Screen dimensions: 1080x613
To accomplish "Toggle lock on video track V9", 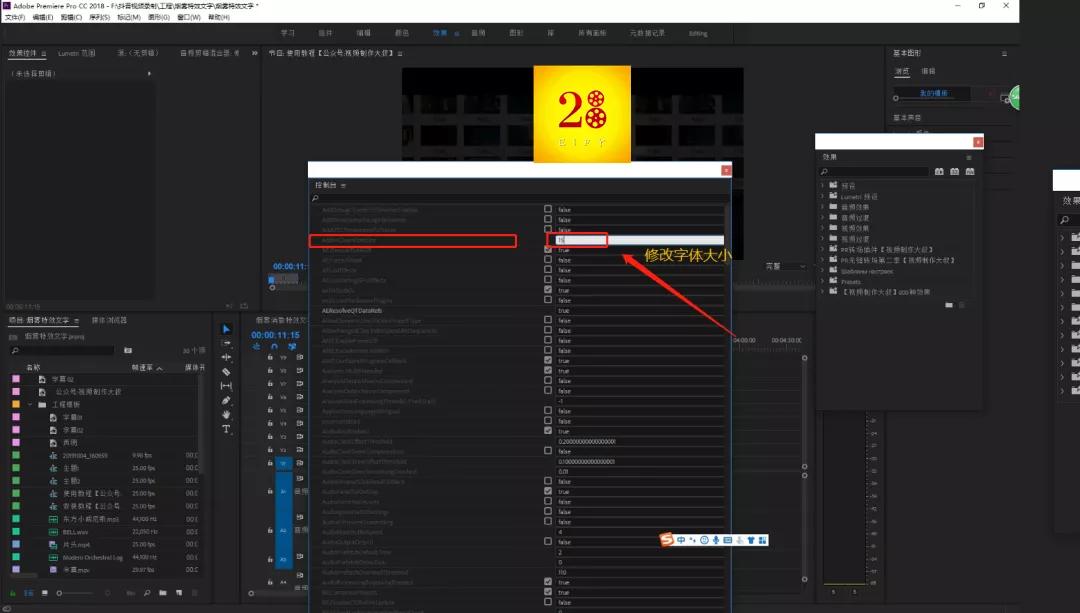I will point(270,357).
